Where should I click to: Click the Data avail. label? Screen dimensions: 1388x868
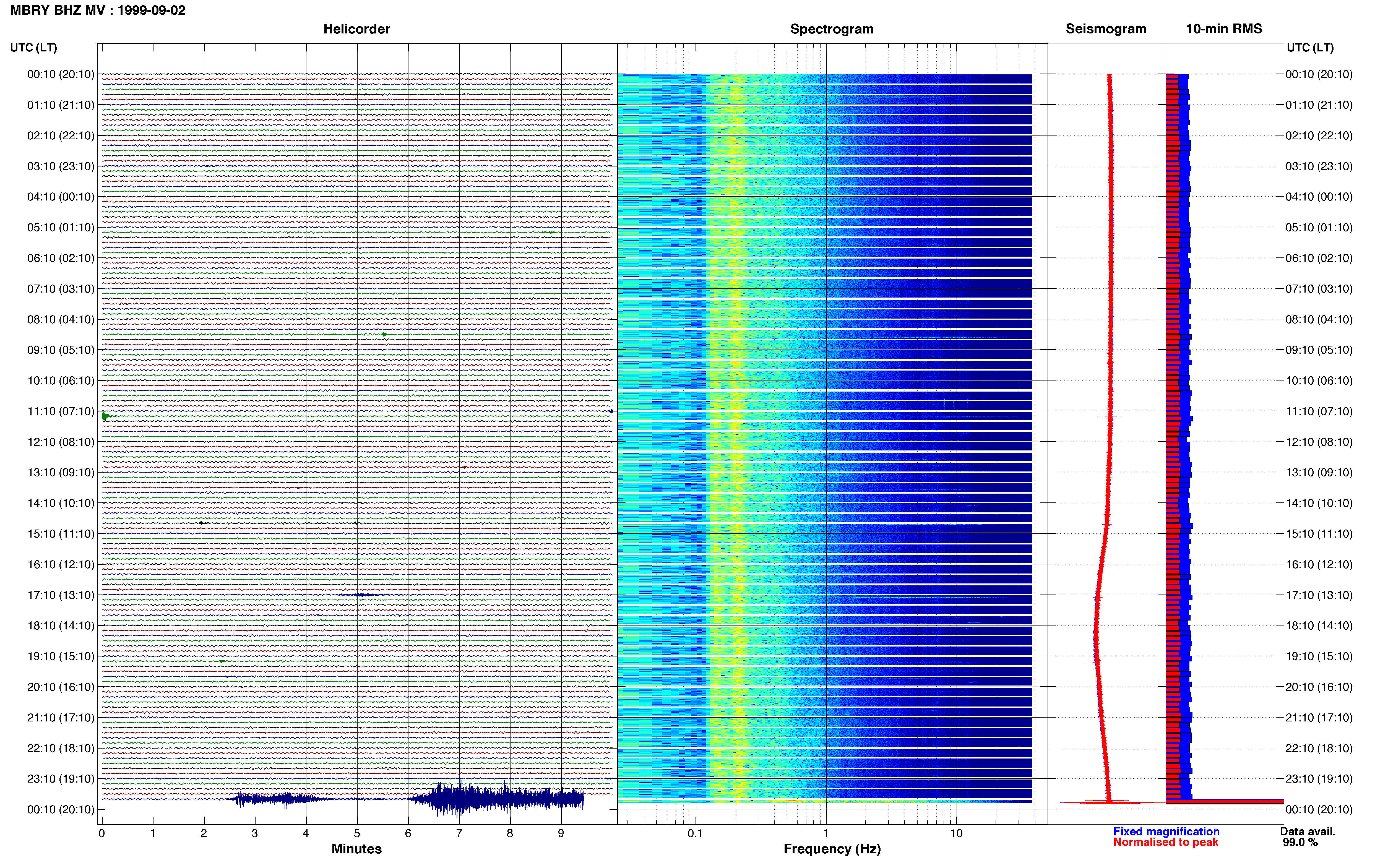(x=1308, y=832)
